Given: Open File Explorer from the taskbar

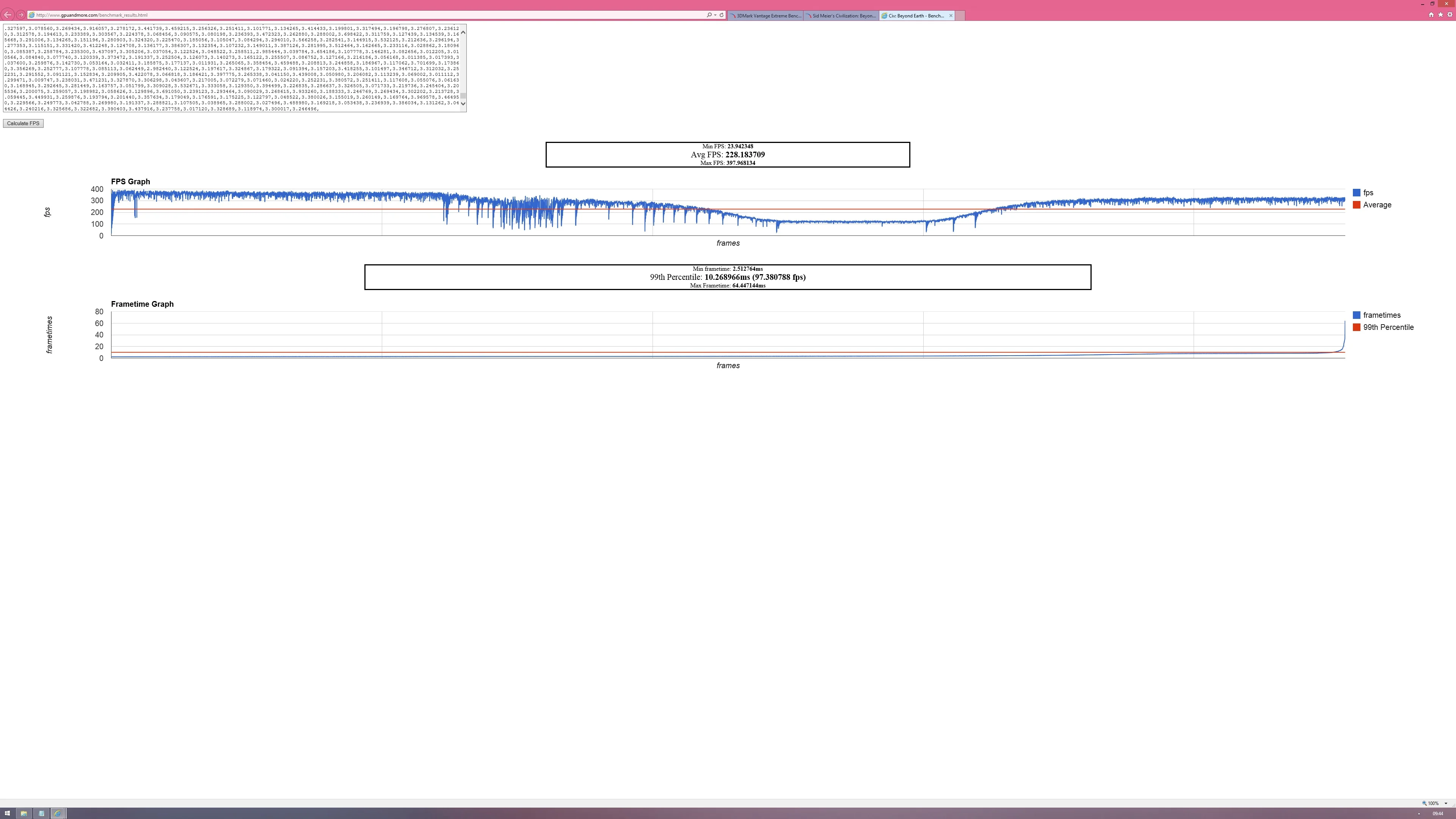Looking at the screenshot, I should [24, 813].
